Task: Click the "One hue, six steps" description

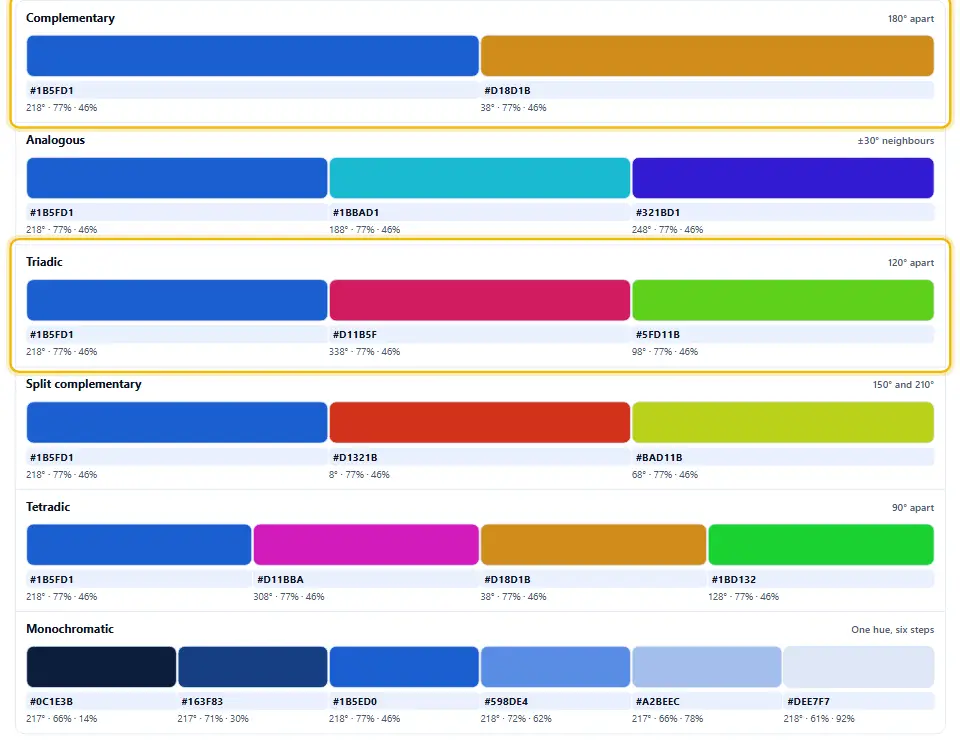Action: click(x=892, y=630)
